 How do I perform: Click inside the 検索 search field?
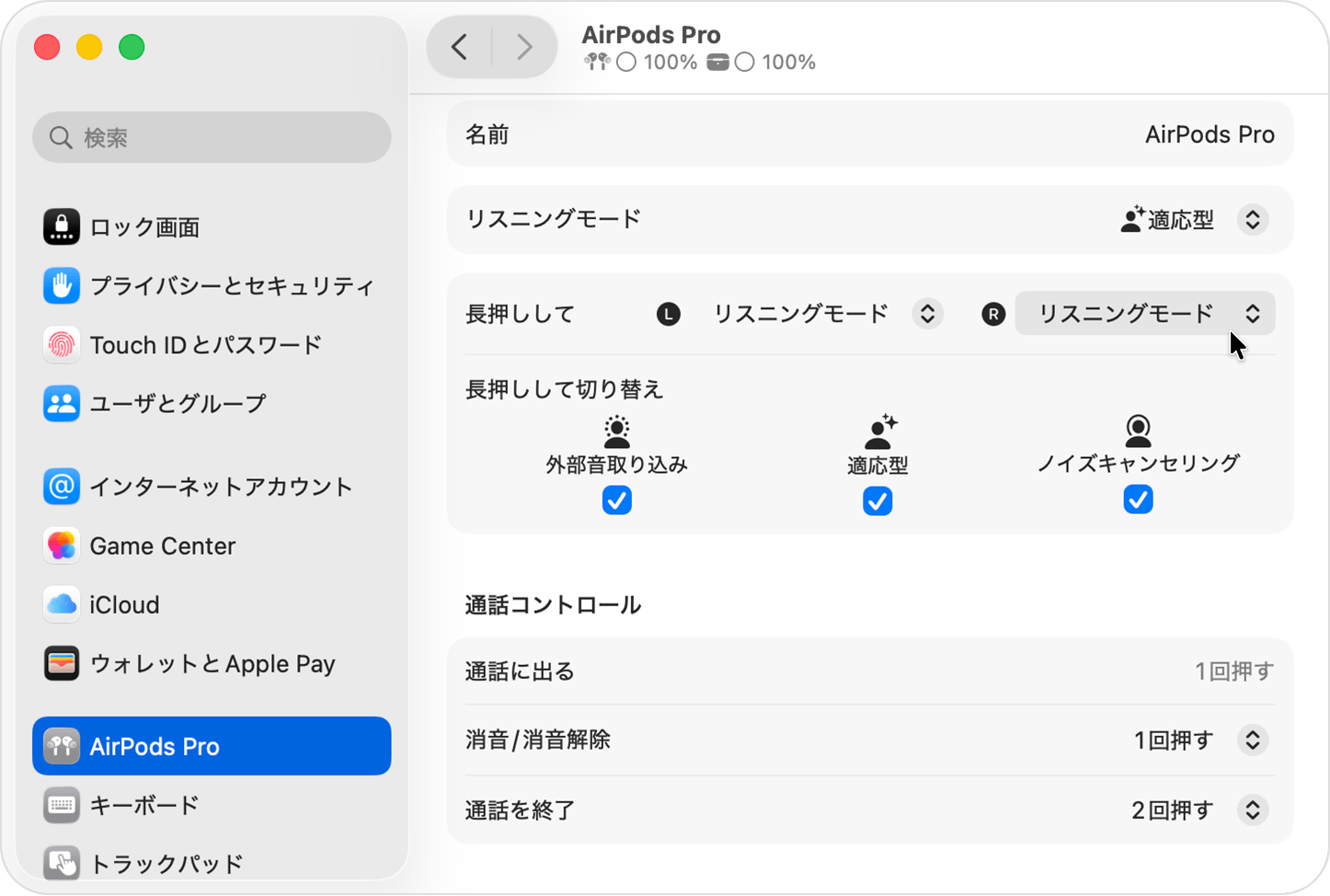(x=212, y=137)
